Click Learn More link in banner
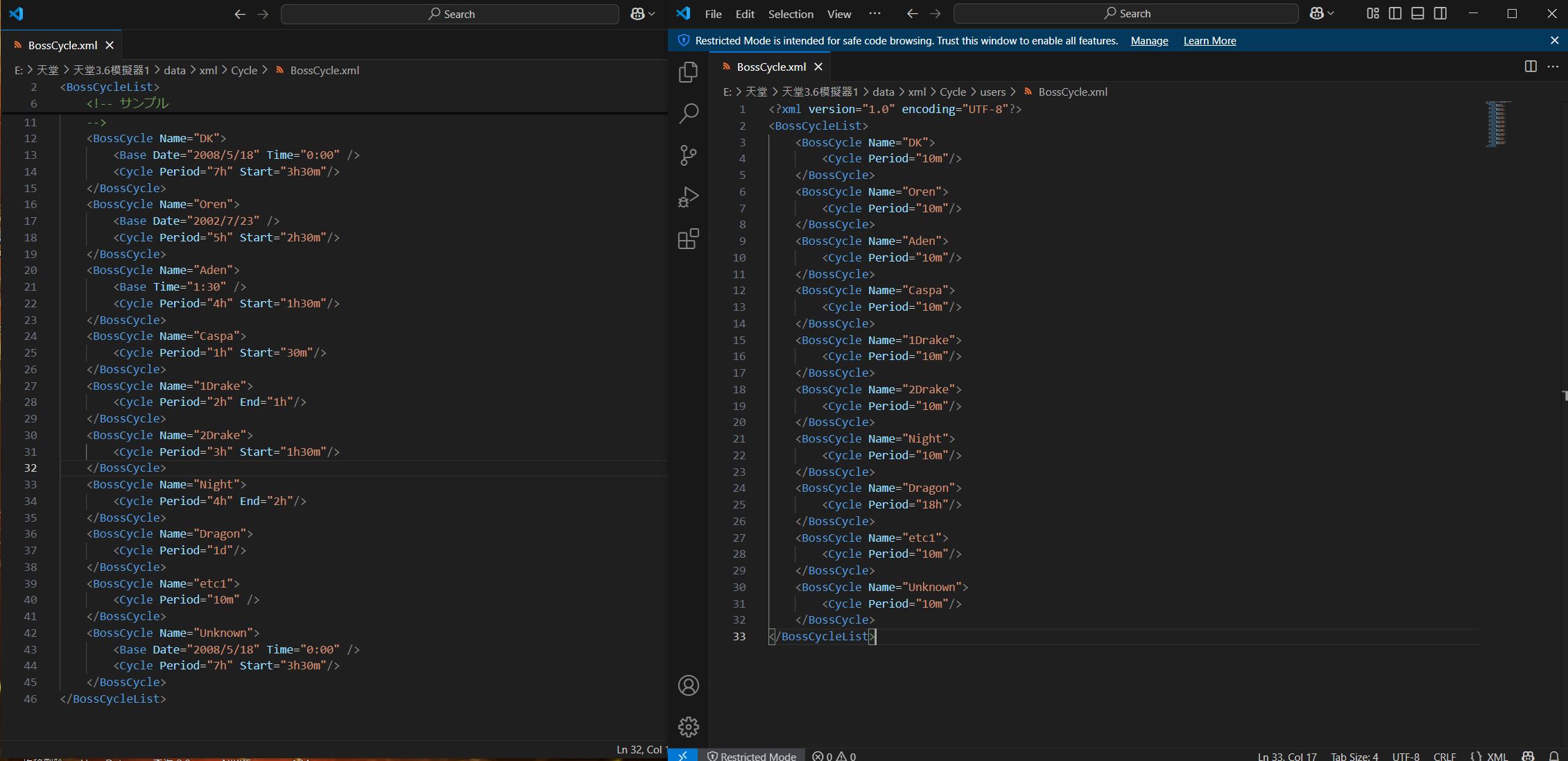Image resolution: width=1568 pixels, height=761 pixels. point(1209,41)
